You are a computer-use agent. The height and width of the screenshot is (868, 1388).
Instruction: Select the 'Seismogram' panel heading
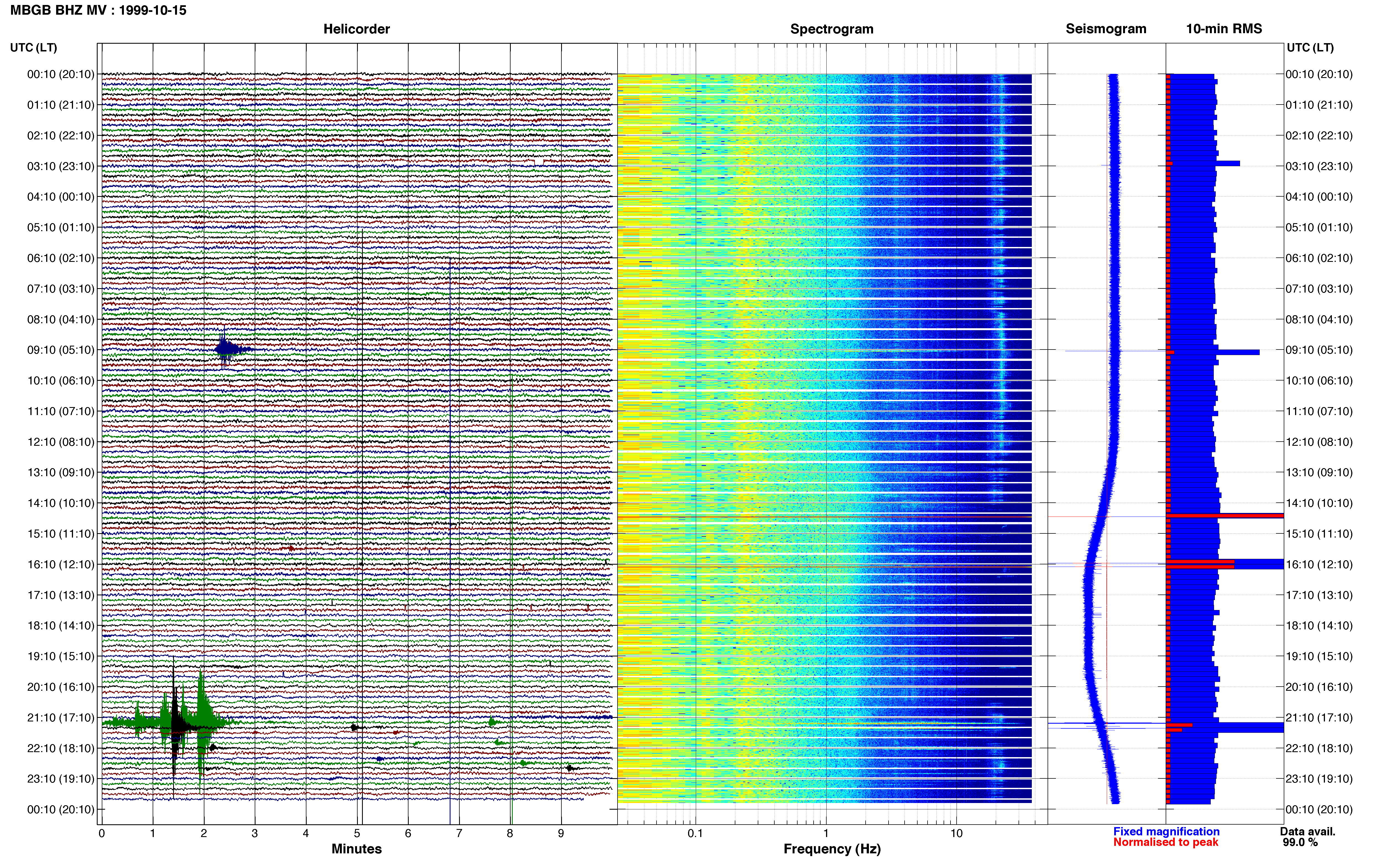[1106, 29]
